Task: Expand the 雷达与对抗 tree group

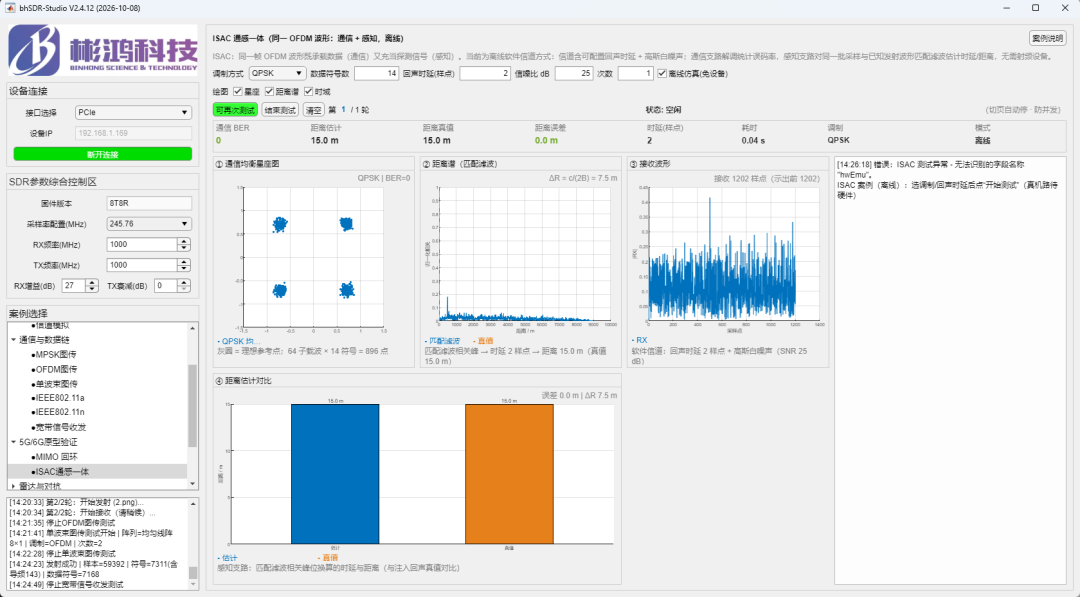Action: point(14,486)
